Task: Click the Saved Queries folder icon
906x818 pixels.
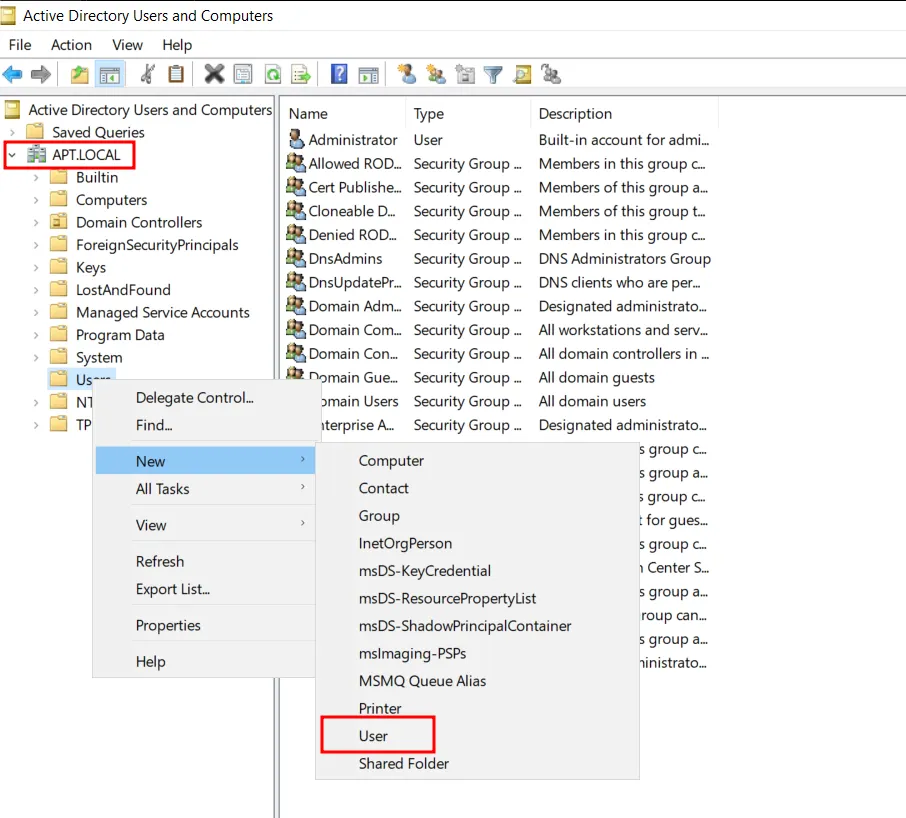Action: pos(35,132)
